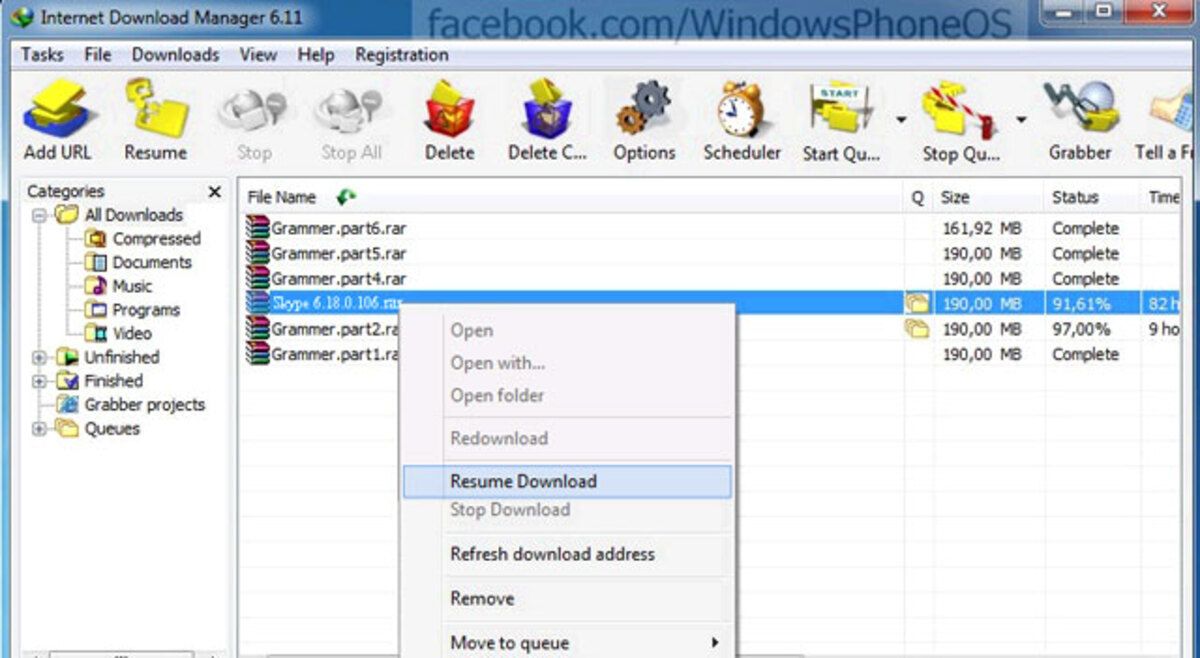Expand the Unfinished tree node

39,357
